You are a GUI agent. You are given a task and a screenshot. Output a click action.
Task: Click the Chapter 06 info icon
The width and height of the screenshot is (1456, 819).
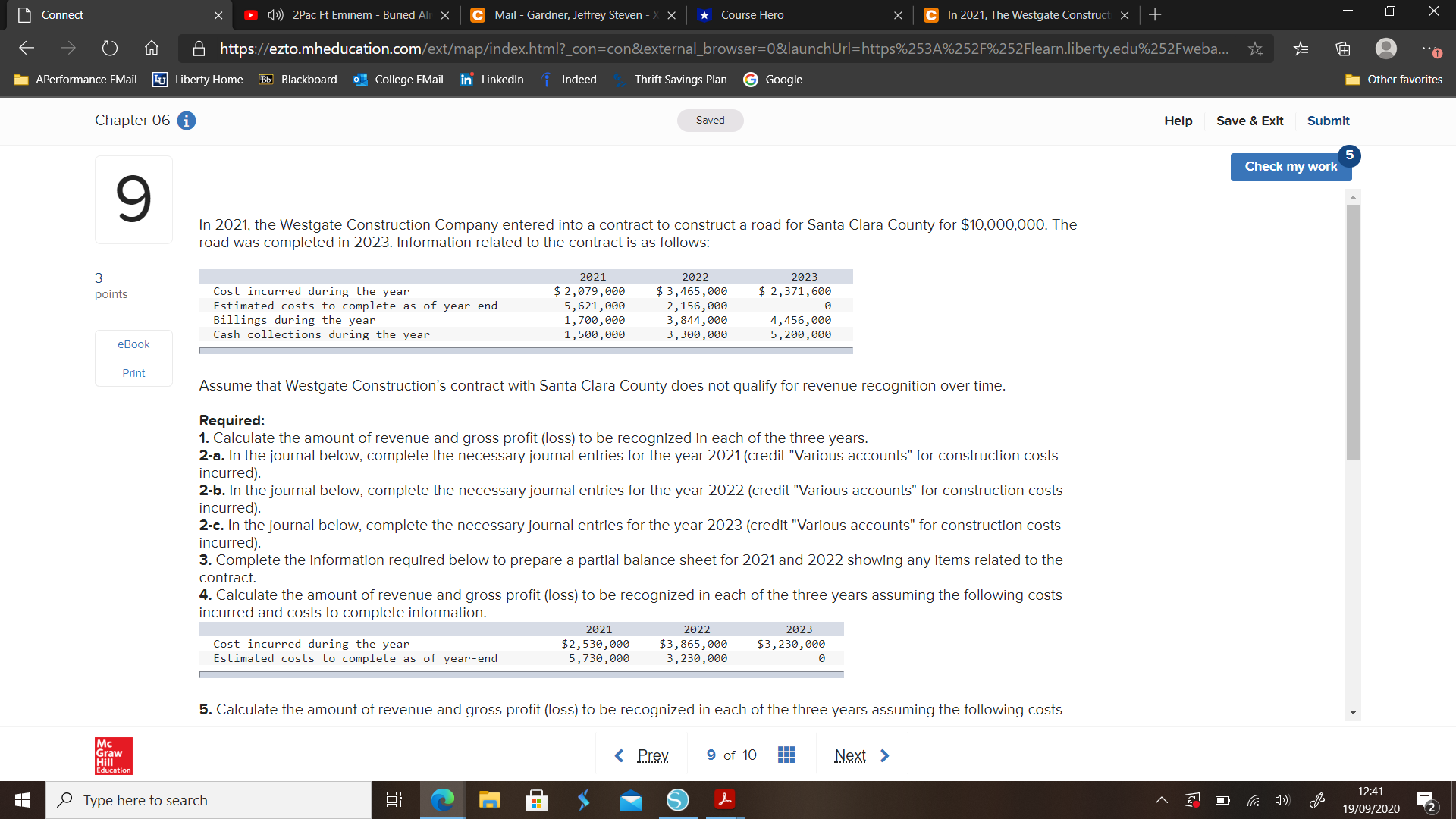pyautogui.click(x=187, y=121)
